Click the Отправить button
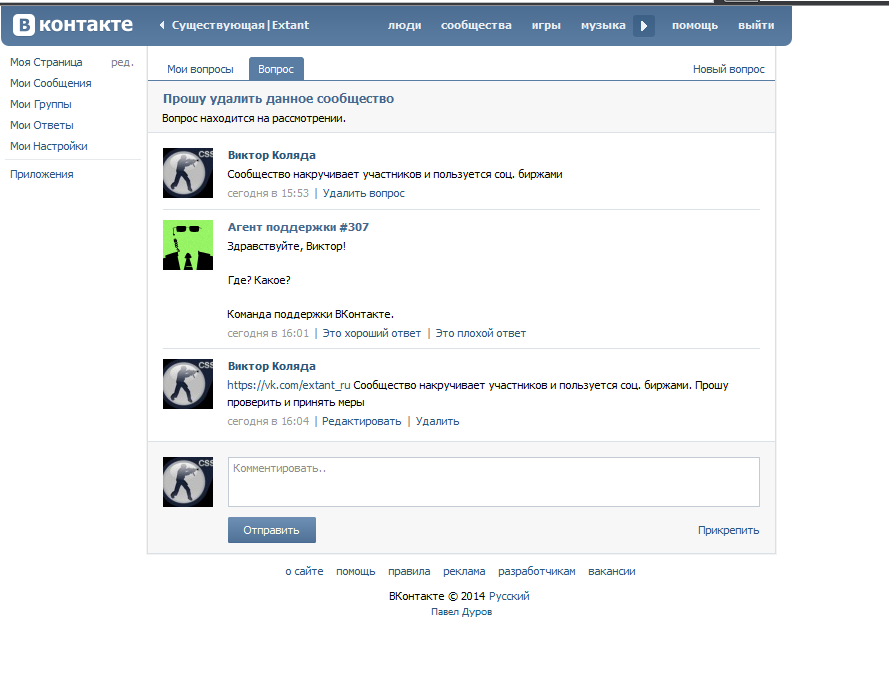This screenshot has height=677, width=889. pyautogui.click(x=272, y=530)
